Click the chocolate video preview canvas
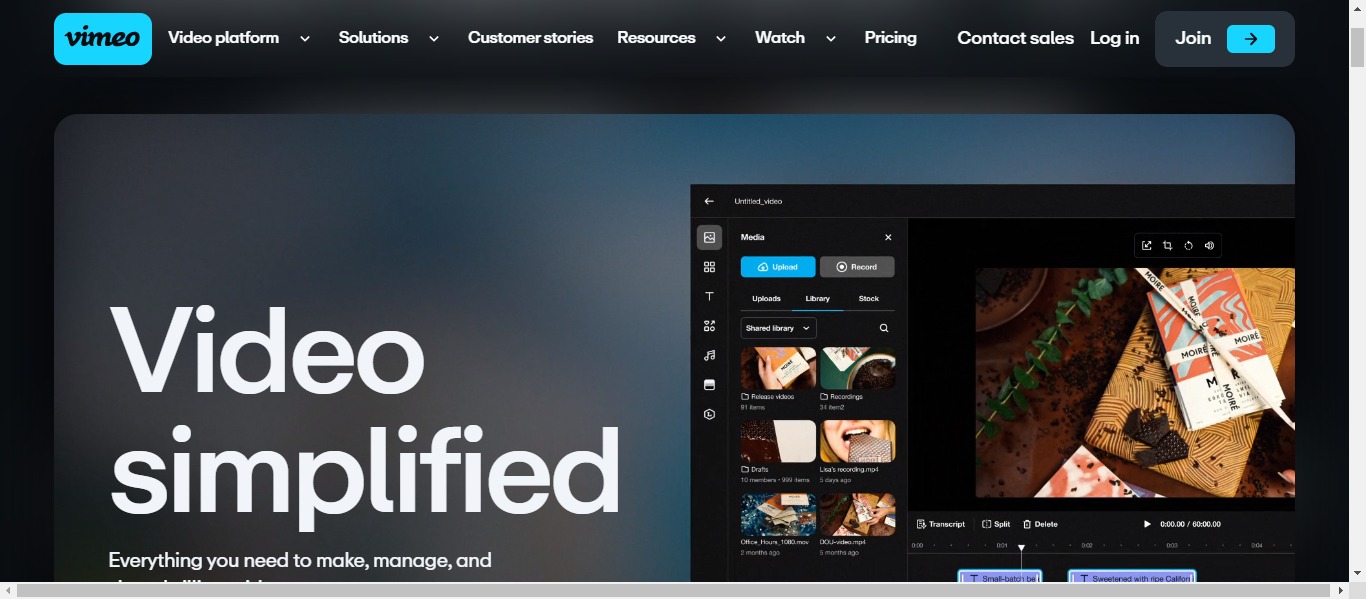The height and width of the screenshot is (599, 1366). point(1135,382)
